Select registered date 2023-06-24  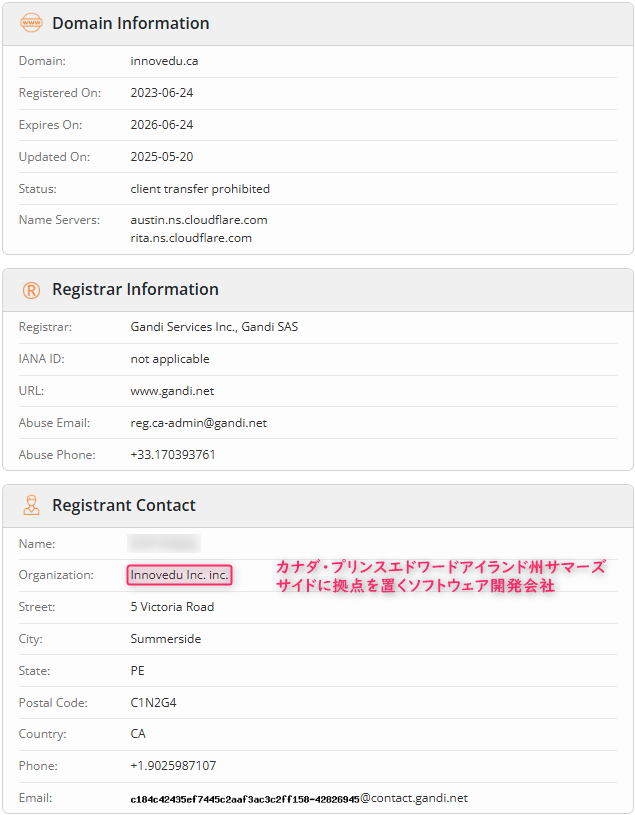162,93
